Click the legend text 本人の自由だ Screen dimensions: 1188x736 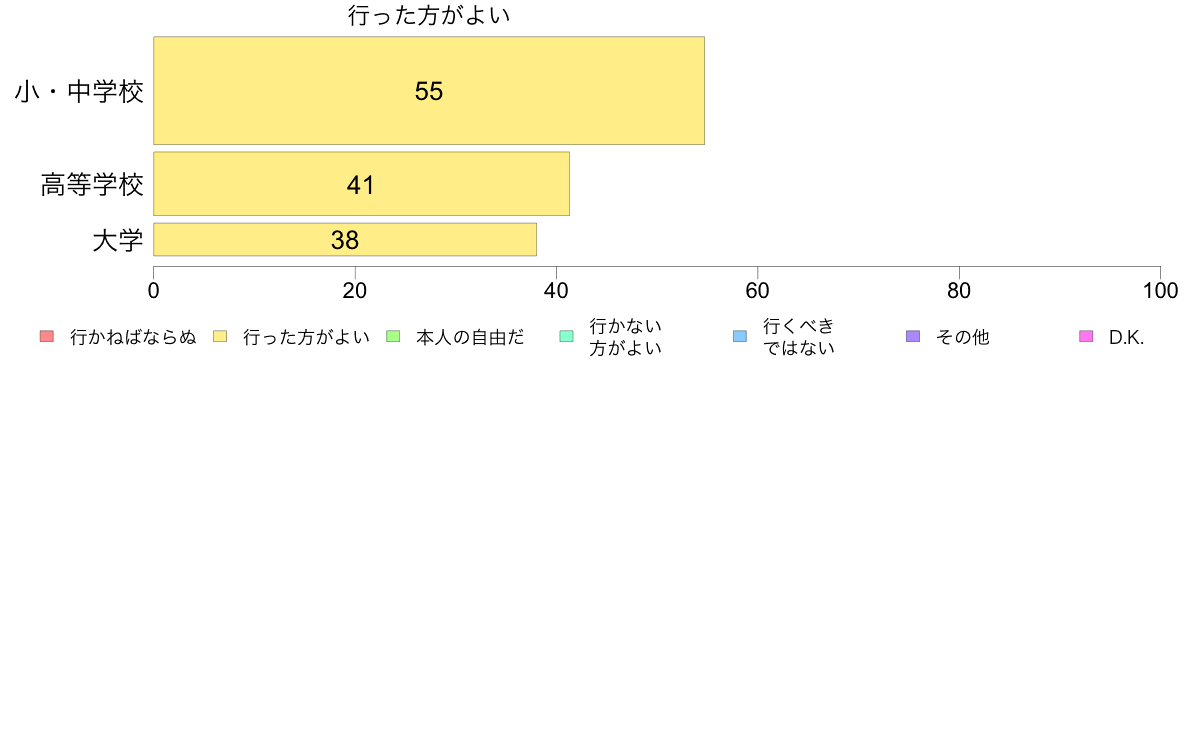pos(470,337)
